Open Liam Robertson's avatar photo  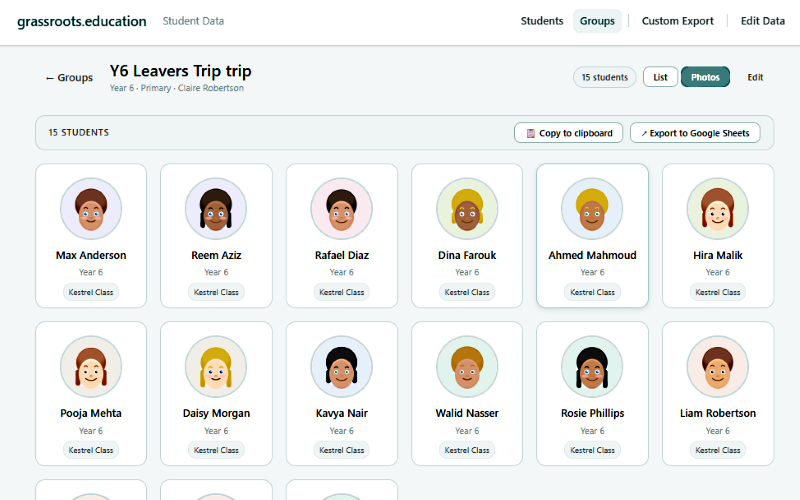coord(718,367)
